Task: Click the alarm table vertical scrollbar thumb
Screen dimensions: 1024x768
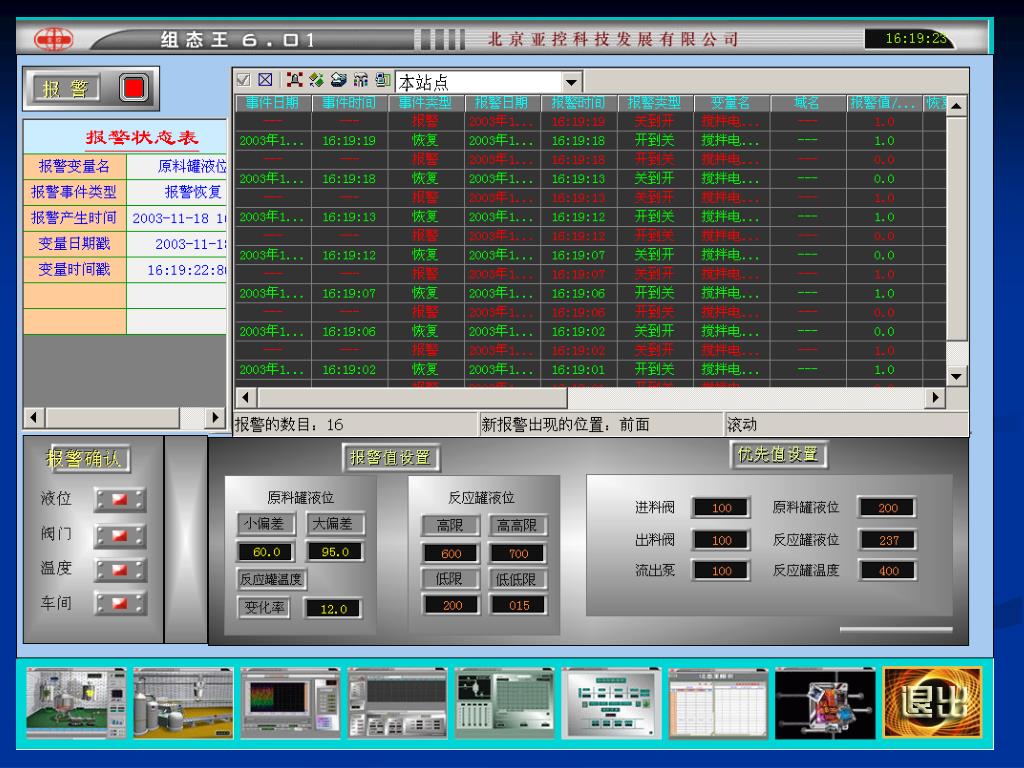Action: (x=956, y=228)
